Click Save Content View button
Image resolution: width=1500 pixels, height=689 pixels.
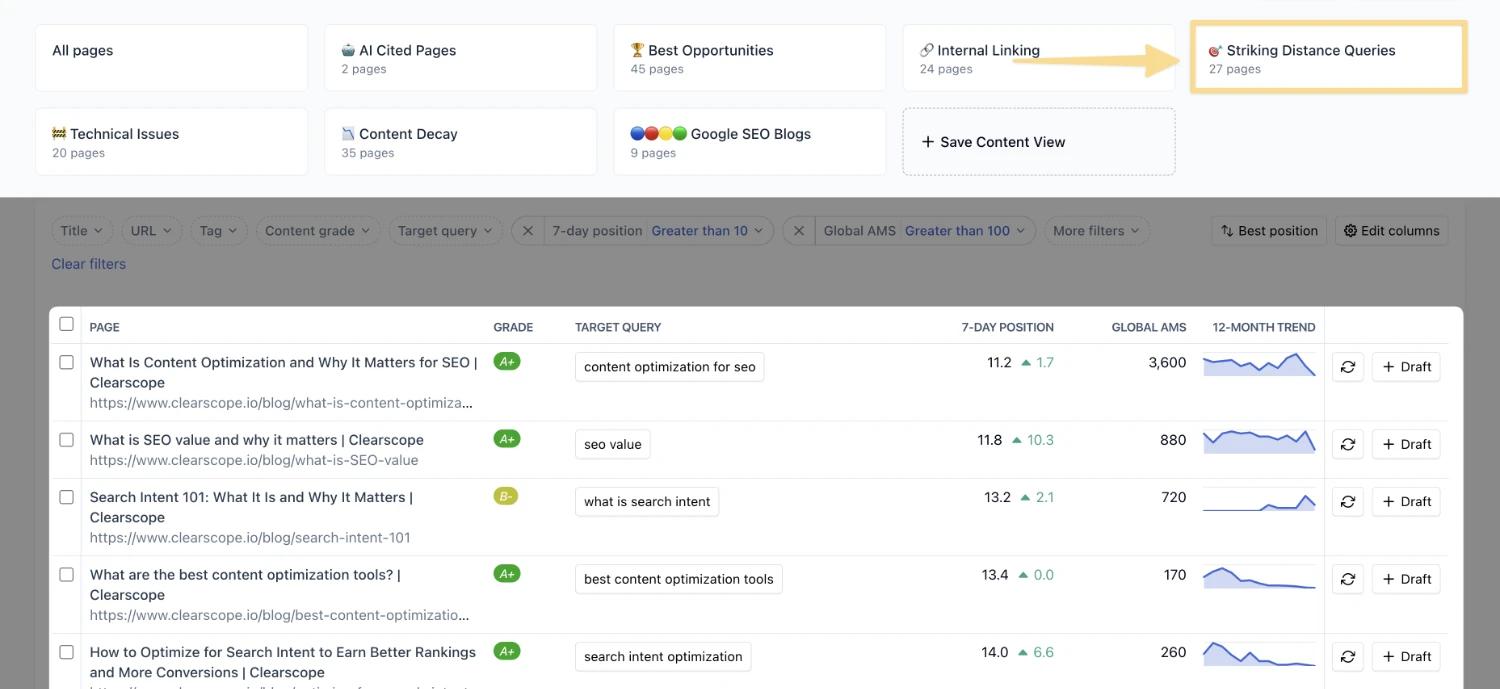click(x=1038, y=142)
